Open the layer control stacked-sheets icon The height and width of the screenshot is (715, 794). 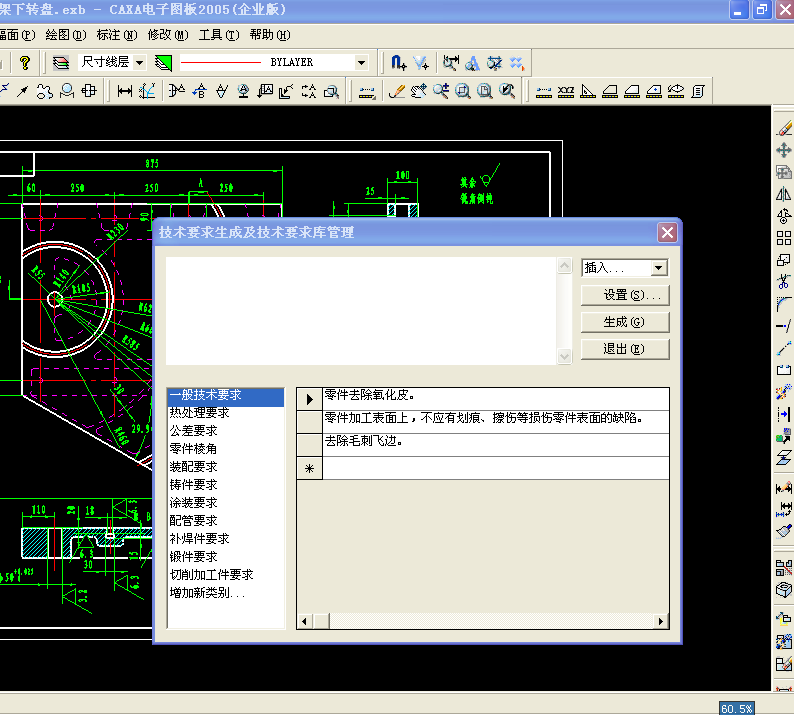(x=61, y=63)
